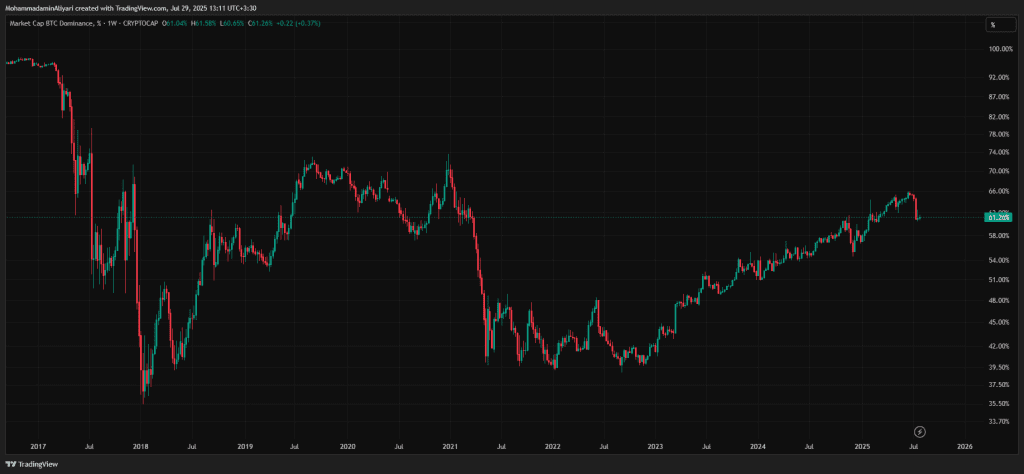Click the 2017 label on time axis
Image resolution: width=1024 pixels, height=474 pixels.
[x=38, y=447]
